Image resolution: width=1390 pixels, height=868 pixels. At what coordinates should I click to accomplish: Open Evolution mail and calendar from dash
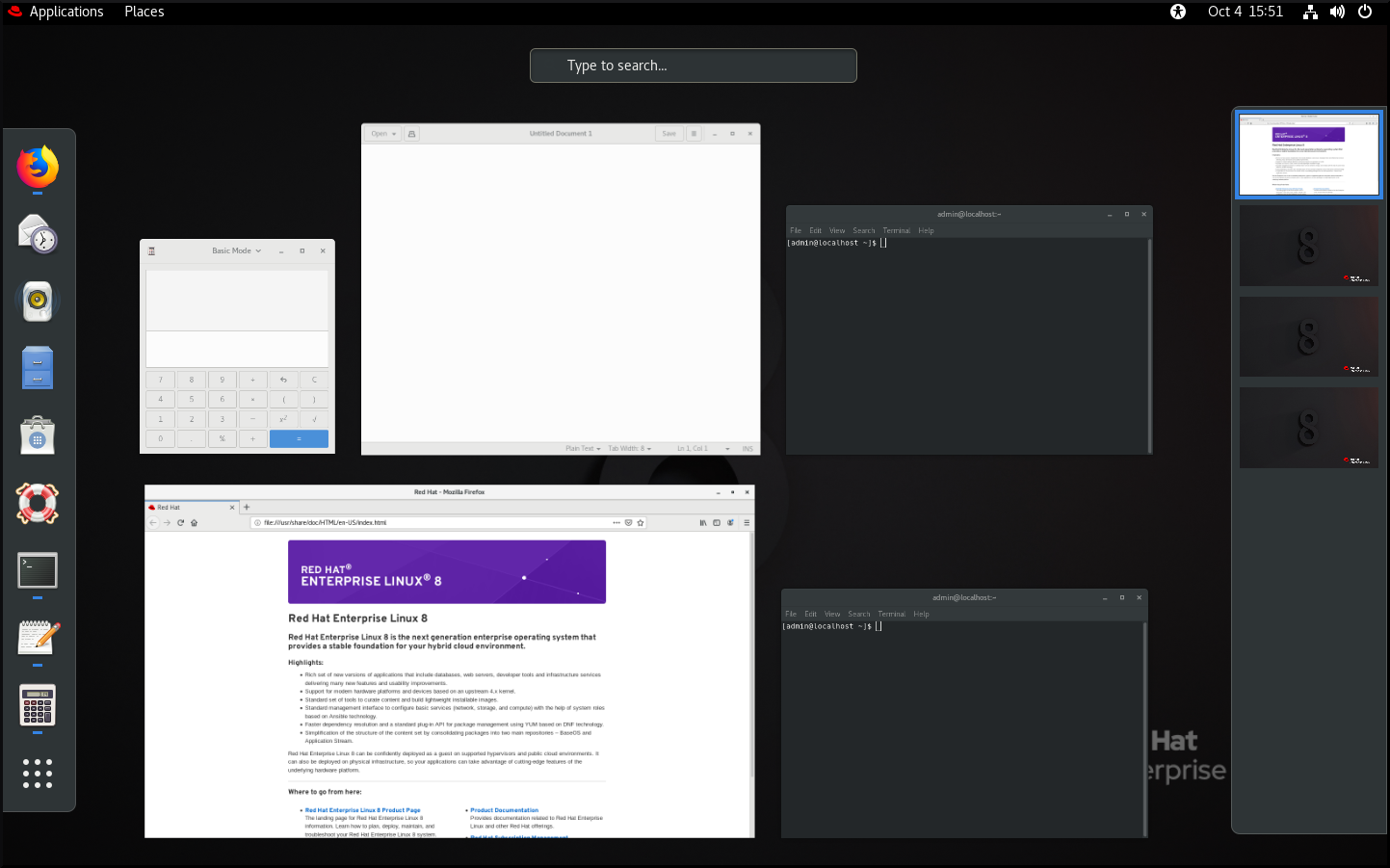[x=38, y=234]
